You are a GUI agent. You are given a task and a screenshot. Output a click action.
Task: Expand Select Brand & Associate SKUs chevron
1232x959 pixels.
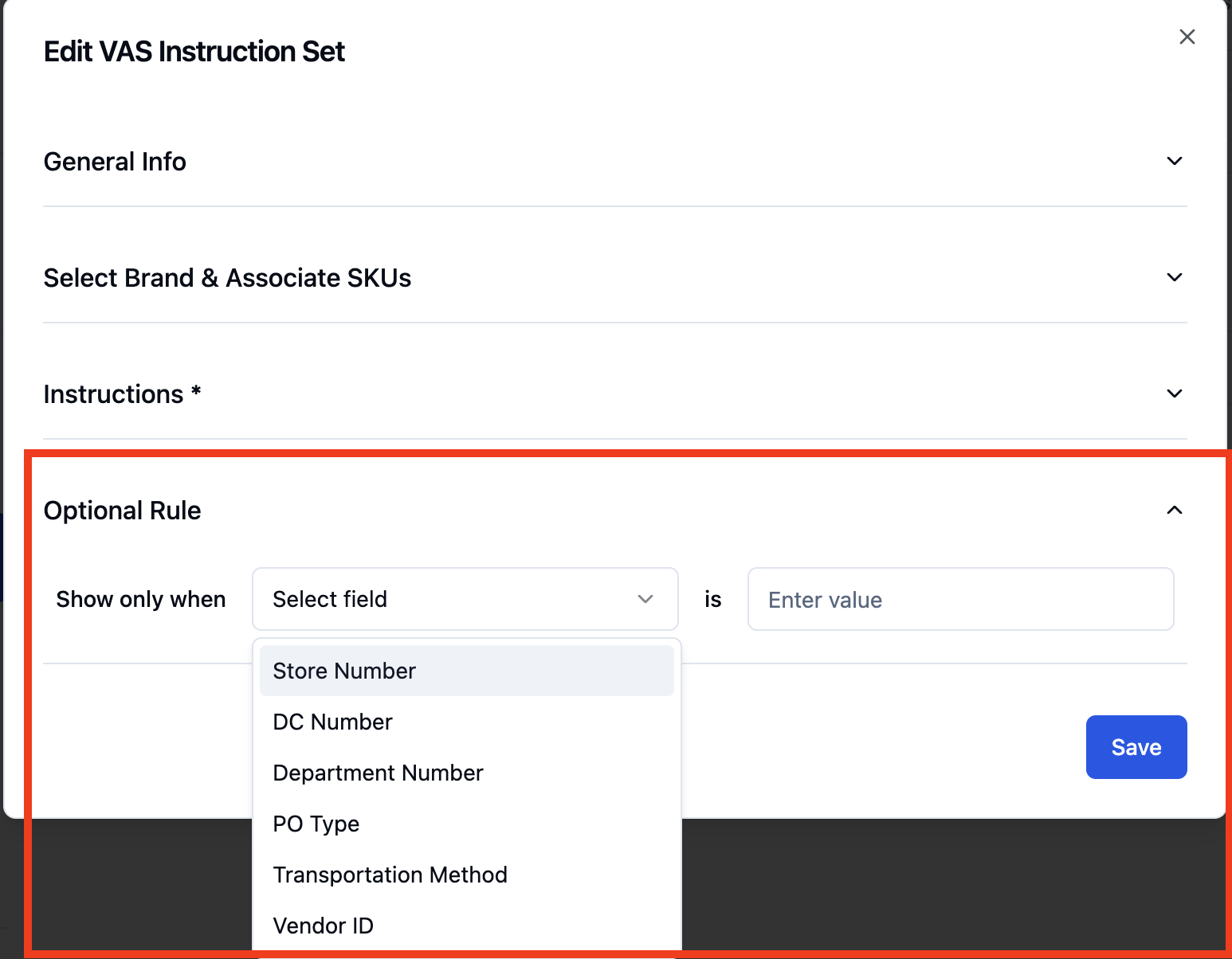(1174, 277)
